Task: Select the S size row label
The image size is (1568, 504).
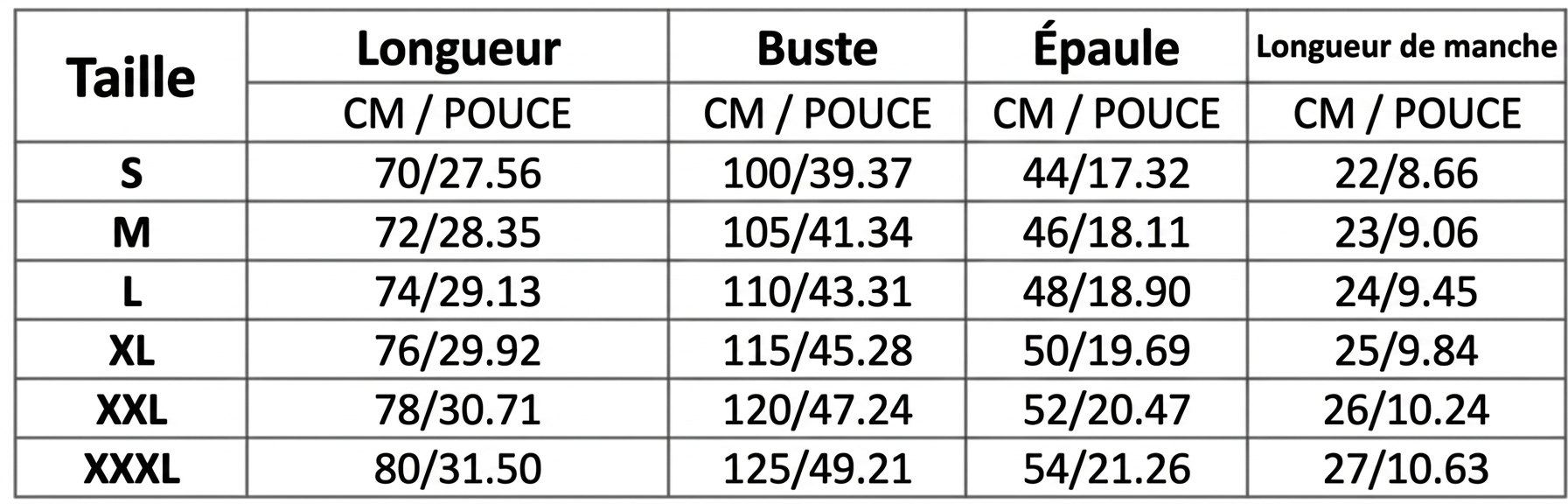Action: (131, 173)
